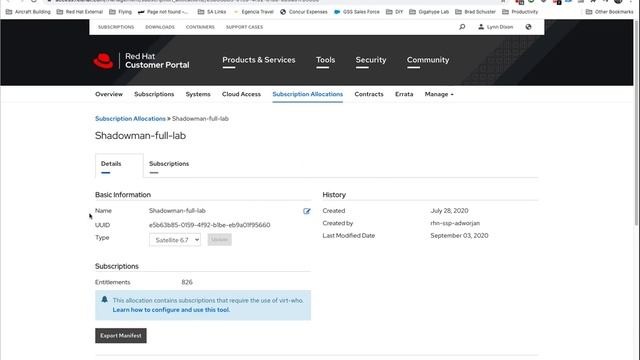Open Egencia Travel bookmark

(x=253, y=12)
